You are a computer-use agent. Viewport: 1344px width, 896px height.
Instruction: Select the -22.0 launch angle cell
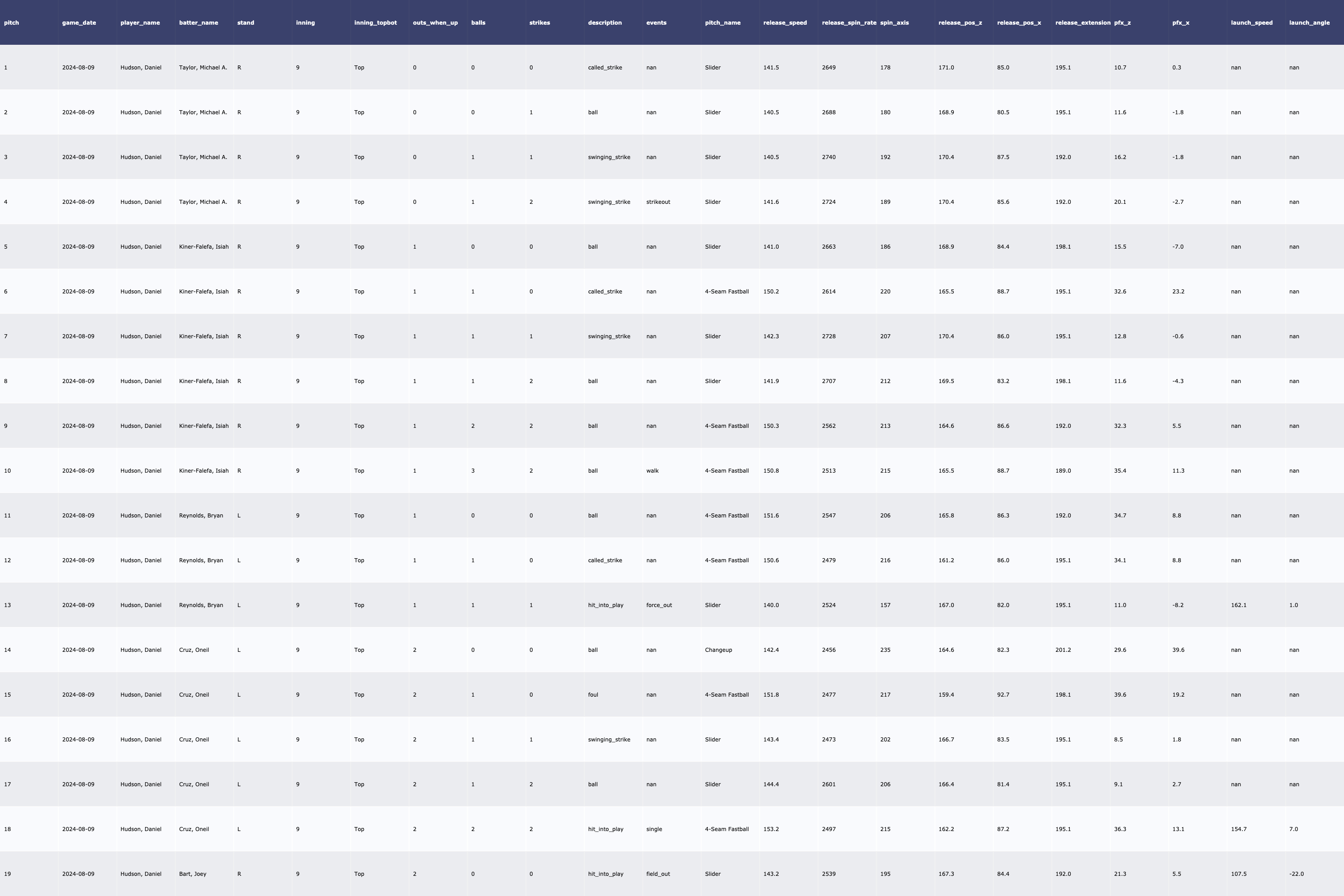pos(1296,874)
